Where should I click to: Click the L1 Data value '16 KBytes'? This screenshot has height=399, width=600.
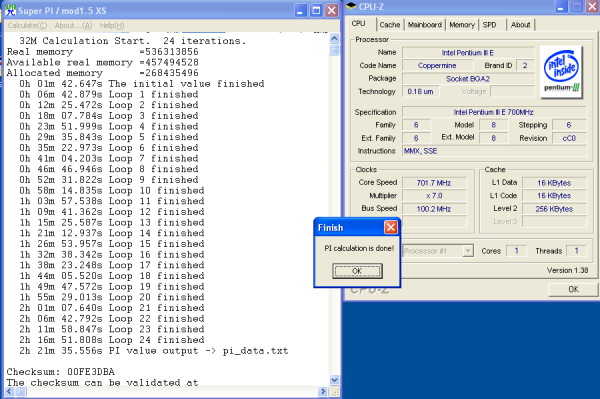click(554, 183)
